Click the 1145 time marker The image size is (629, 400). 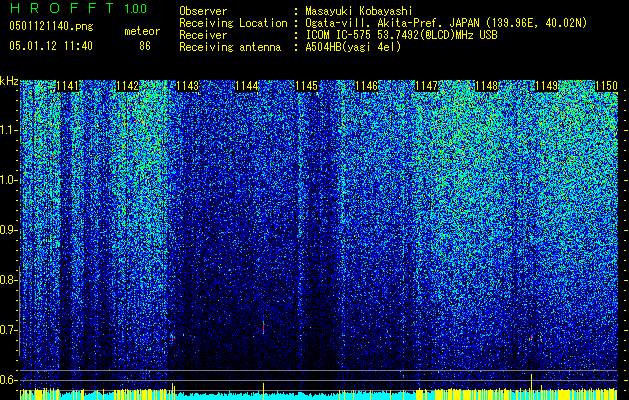306,86
